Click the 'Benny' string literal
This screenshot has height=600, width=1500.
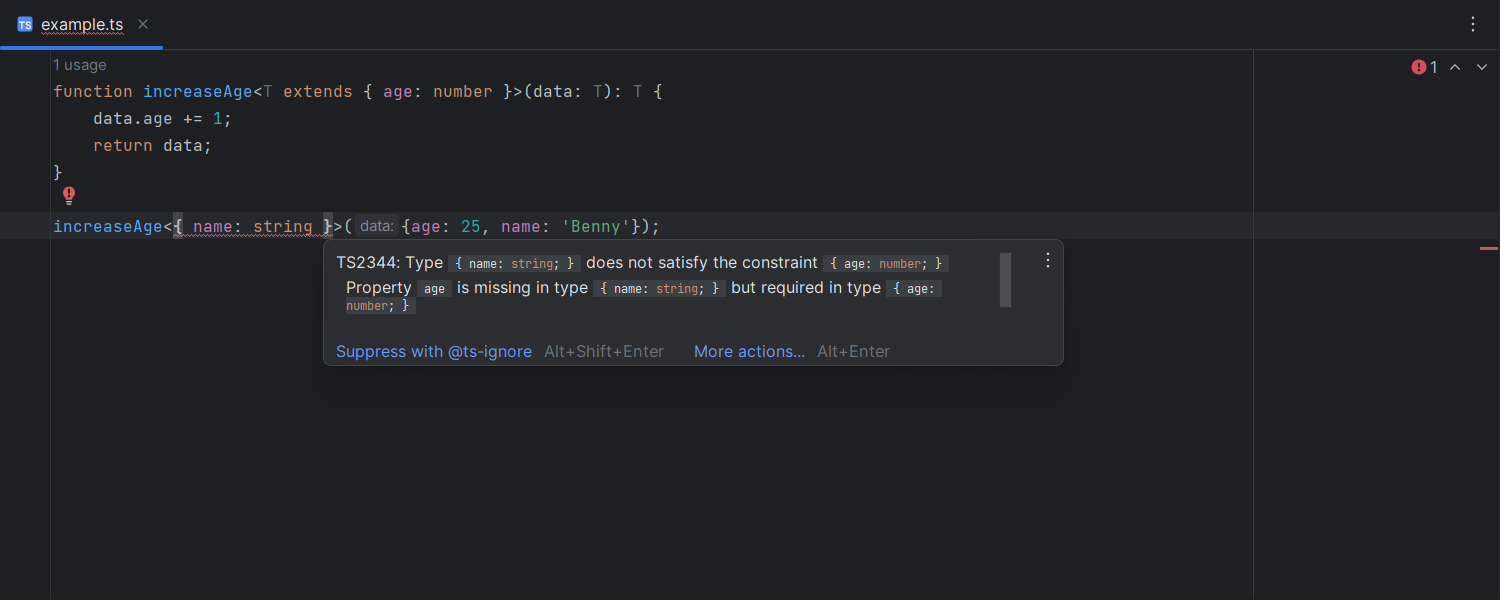tap(596, 226)
